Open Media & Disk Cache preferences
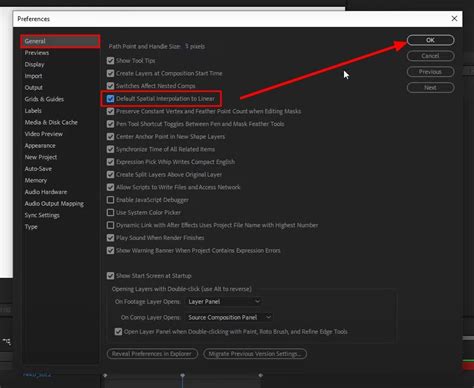Viewport: 474px width, 388px height. click(x=51, y=122)
